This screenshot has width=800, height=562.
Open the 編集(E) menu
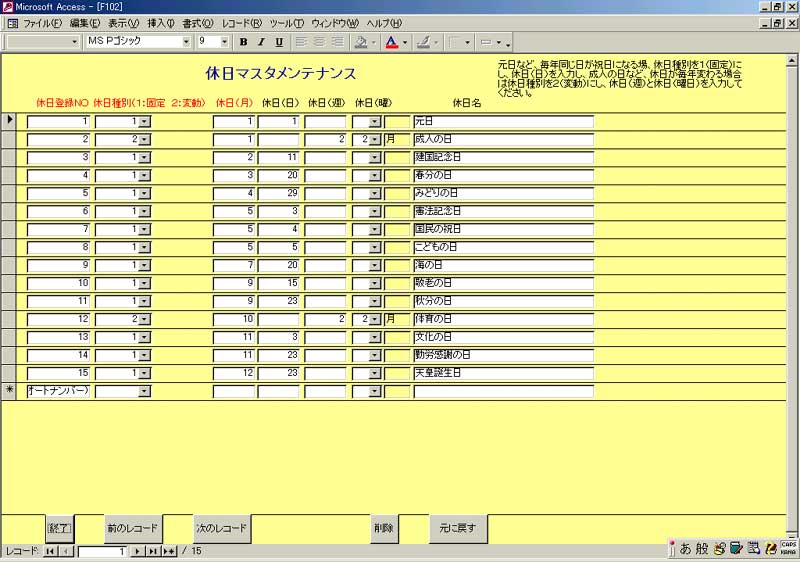85,23
